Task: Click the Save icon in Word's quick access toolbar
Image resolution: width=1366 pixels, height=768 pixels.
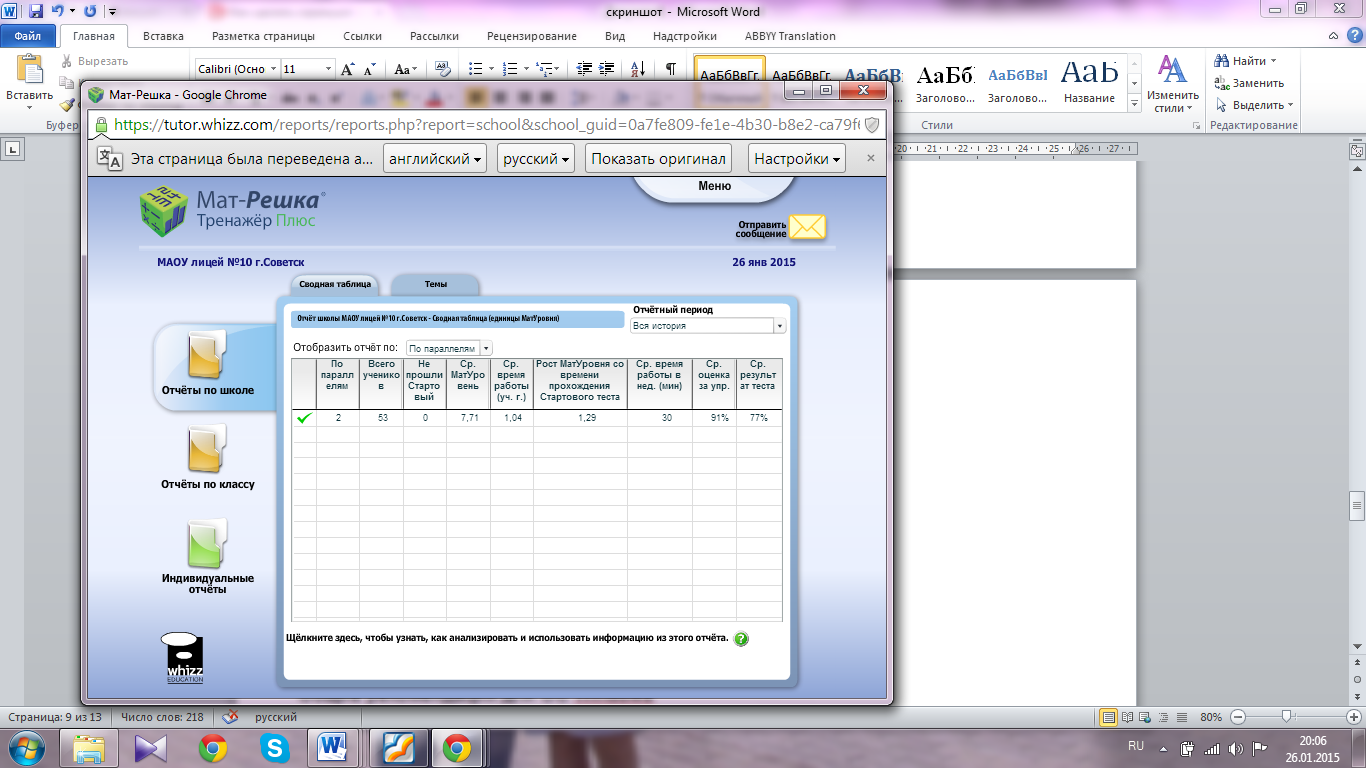Action: tap(36, 11)
